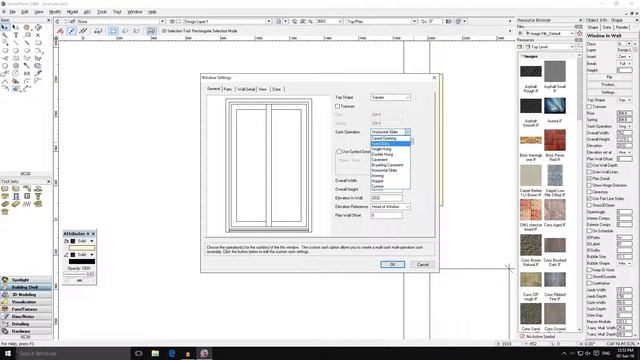This screenshot has width=640, height=360.
Task: Open Edge browser from the taskbar
Action: pyautogui.click(x=171, y=353)
